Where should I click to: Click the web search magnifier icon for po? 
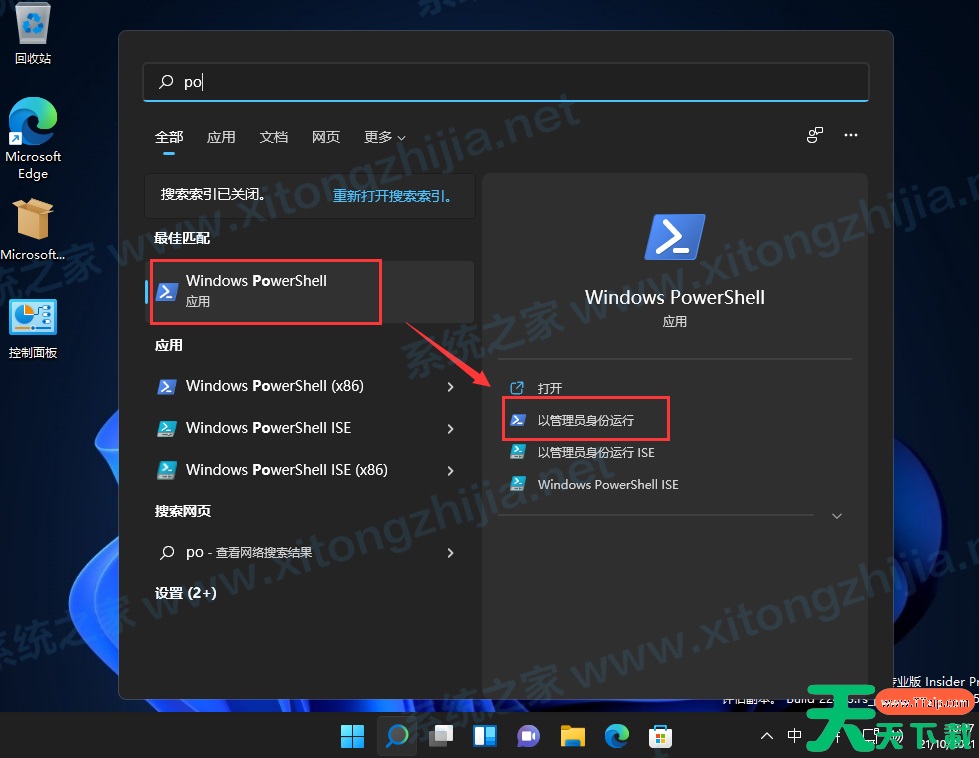tap(167, 553)
